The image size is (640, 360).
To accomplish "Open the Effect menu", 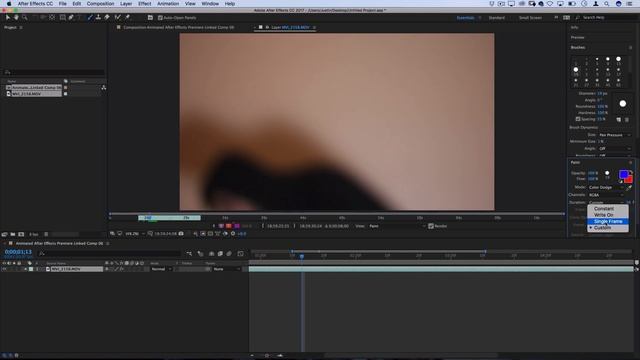I will [144, 4].
